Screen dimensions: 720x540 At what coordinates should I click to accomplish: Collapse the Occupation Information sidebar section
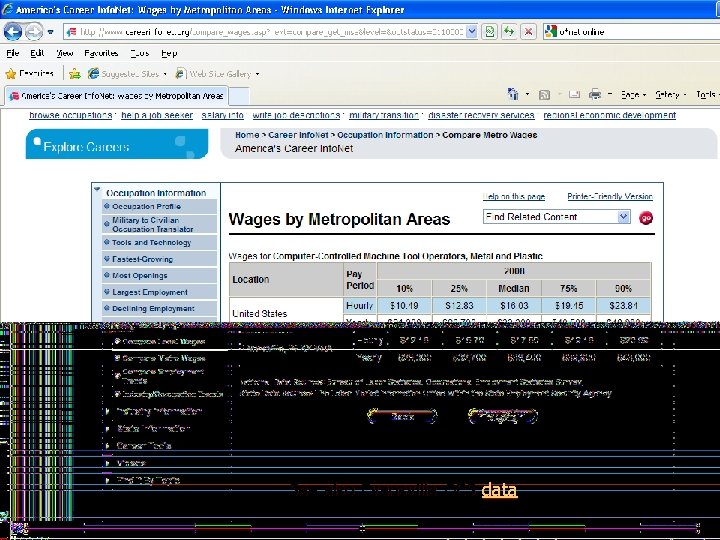pos(97,189)
